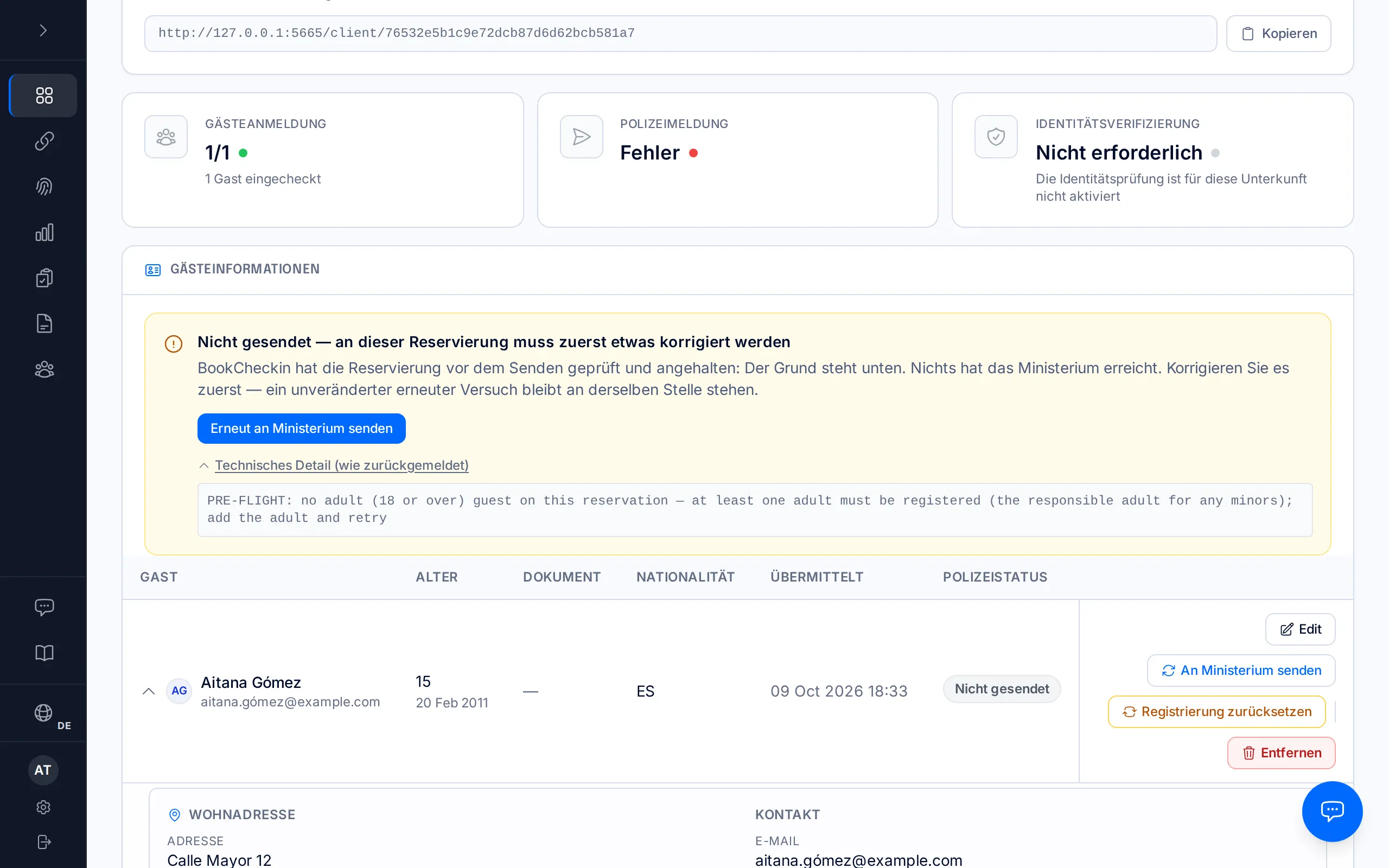Click the Übermittelt column header

pyautogui.click(x=817, y=577)
